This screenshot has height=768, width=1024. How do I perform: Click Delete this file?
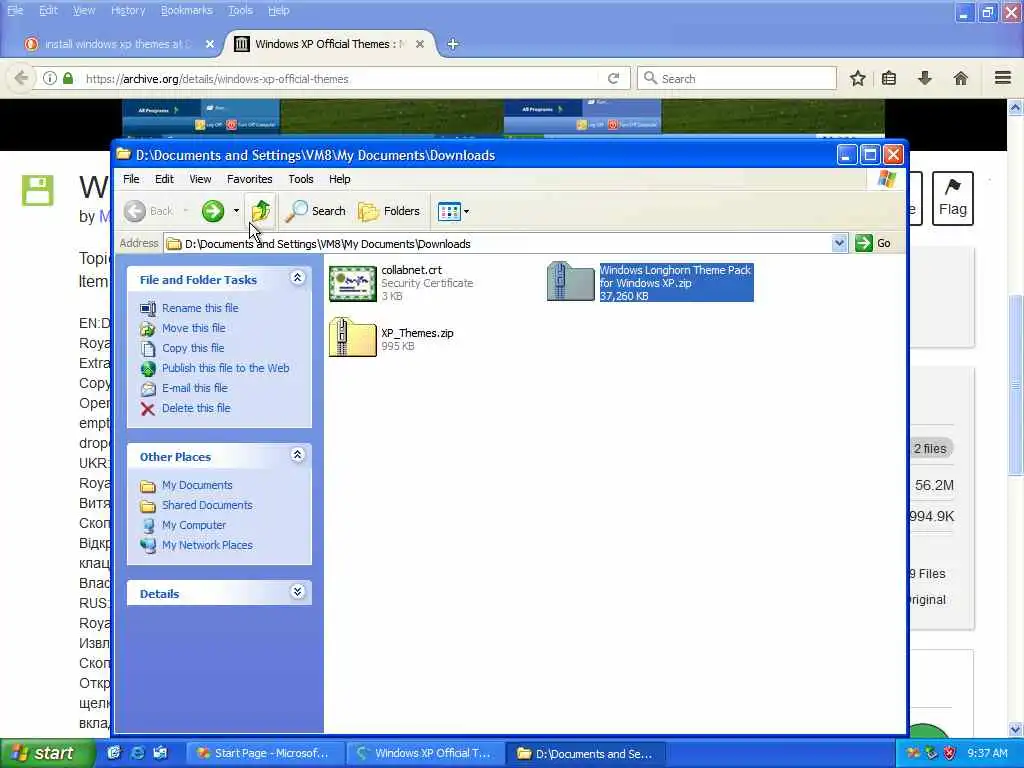click(196, 408)
